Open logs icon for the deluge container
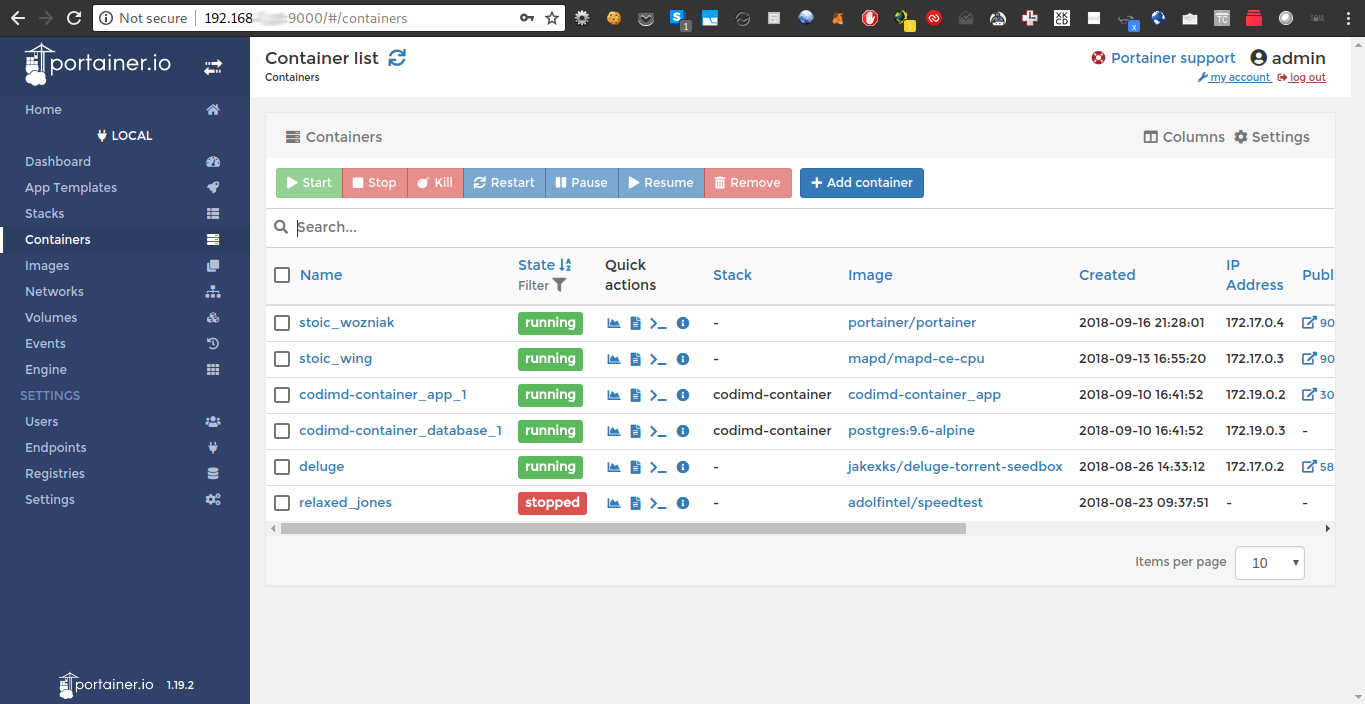 pos(635,467)
